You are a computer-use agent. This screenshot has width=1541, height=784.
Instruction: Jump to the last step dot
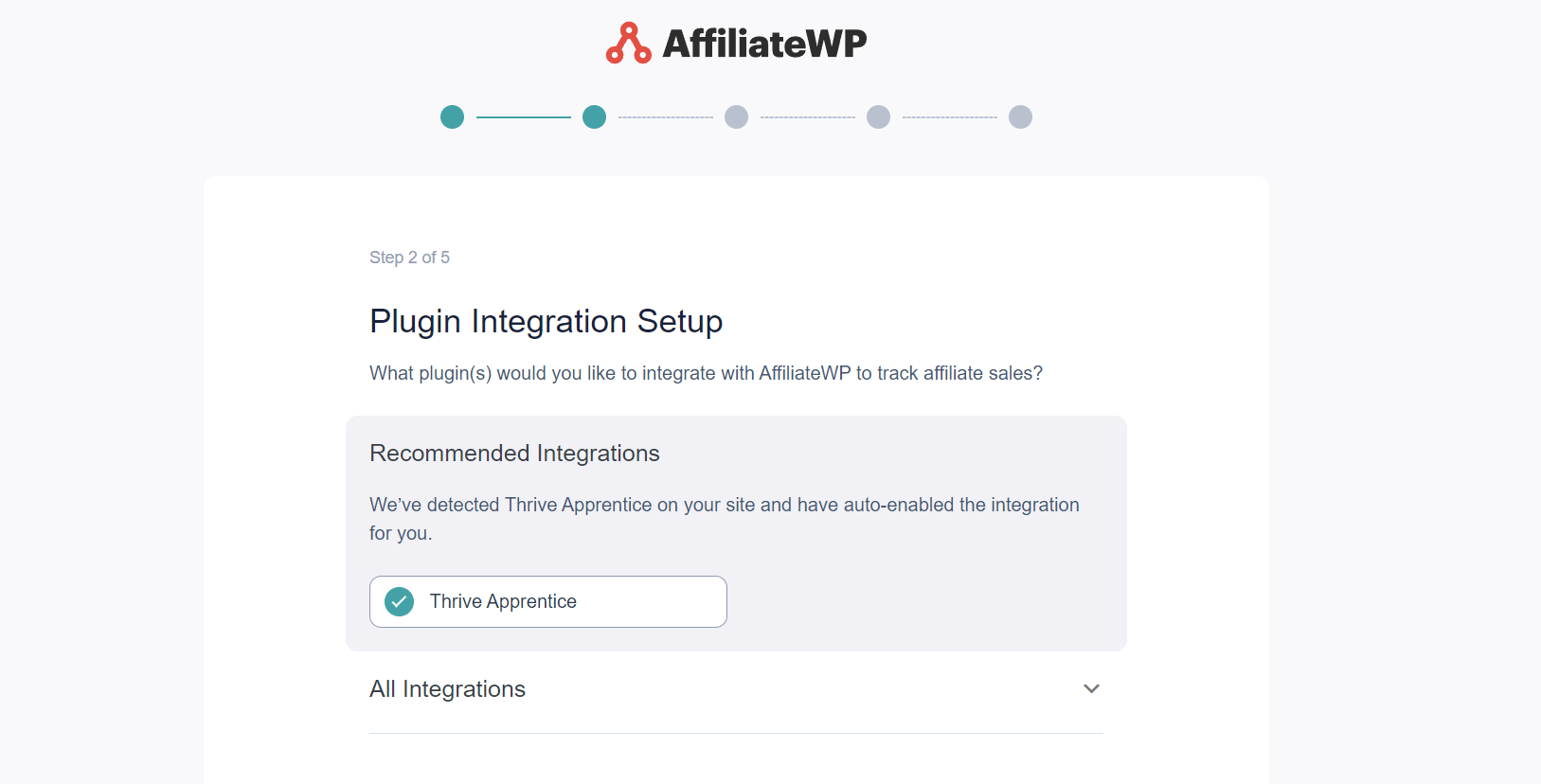[1021, 117]
